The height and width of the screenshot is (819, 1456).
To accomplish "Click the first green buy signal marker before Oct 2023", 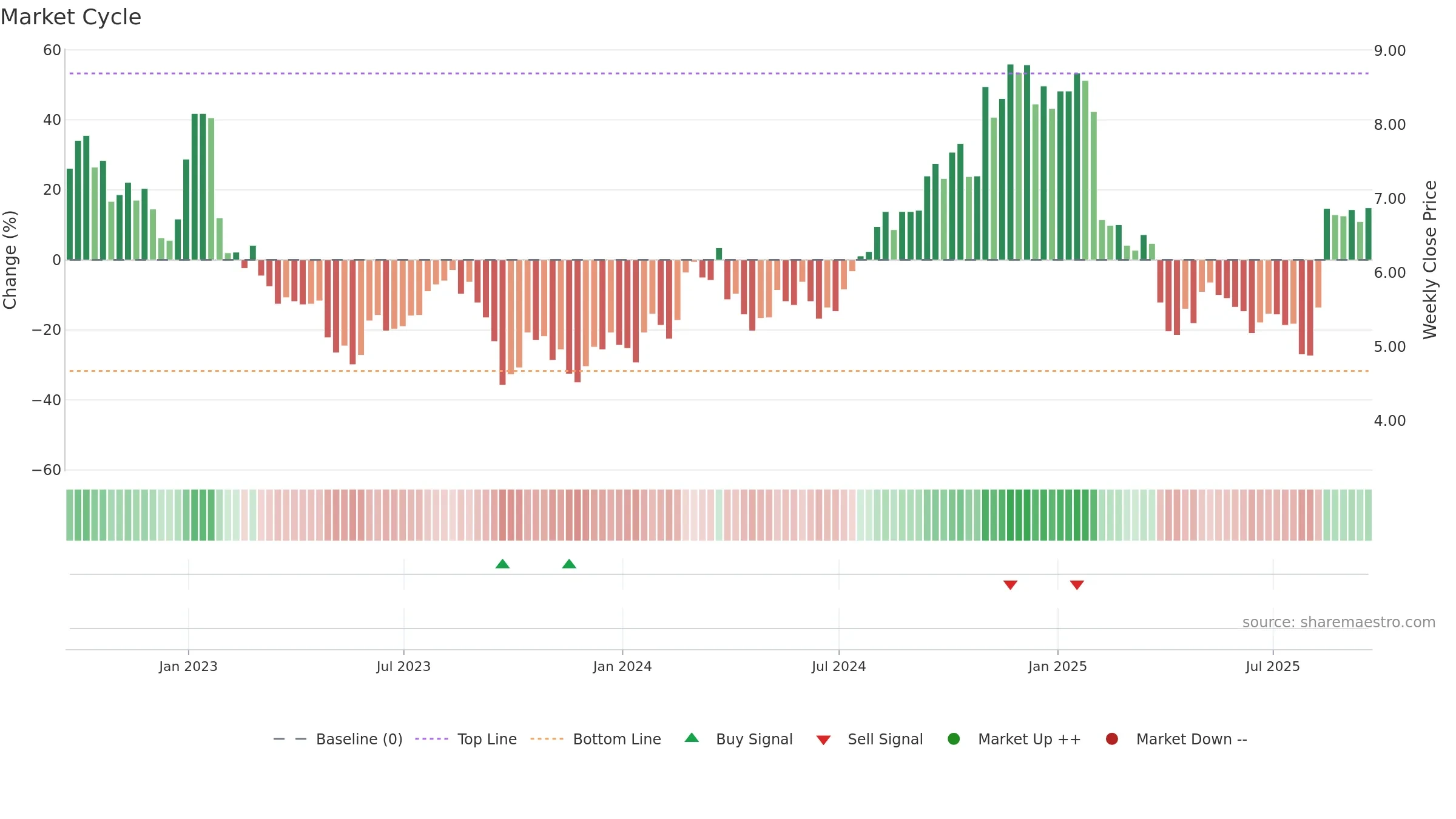I will coord(502,564).
